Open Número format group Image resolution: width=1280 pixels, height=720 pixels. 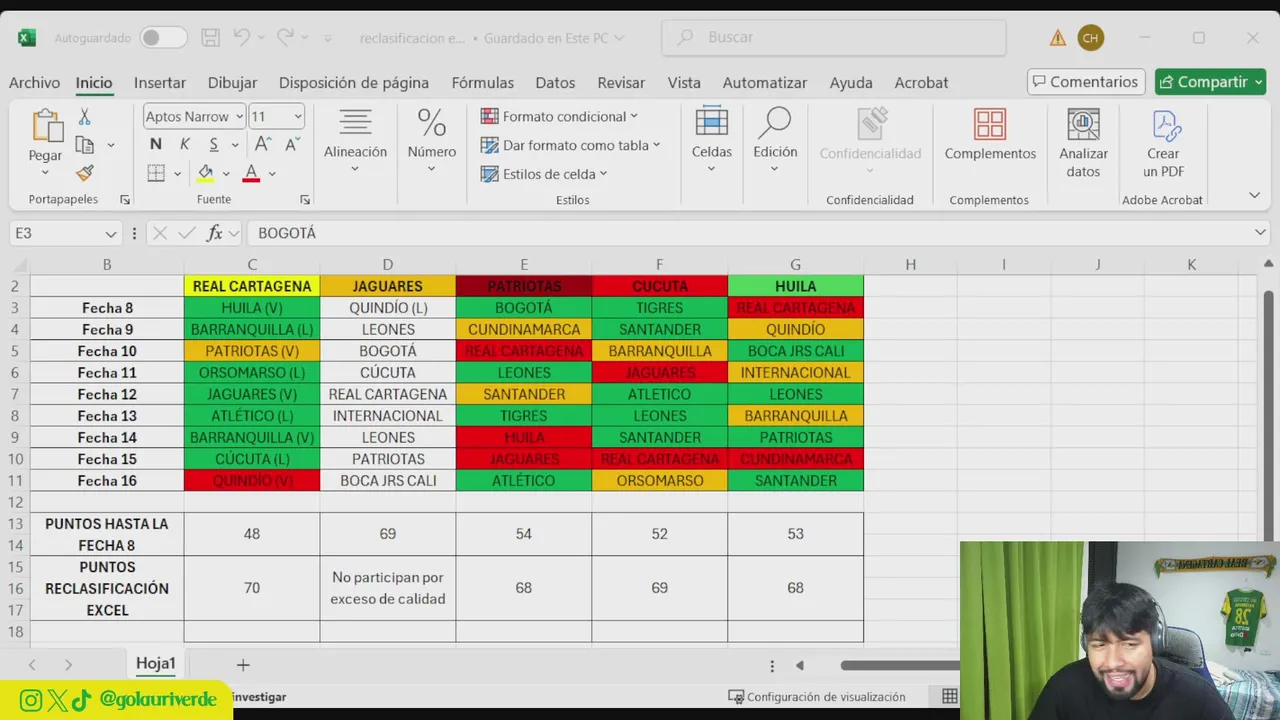tap(432, 140)
